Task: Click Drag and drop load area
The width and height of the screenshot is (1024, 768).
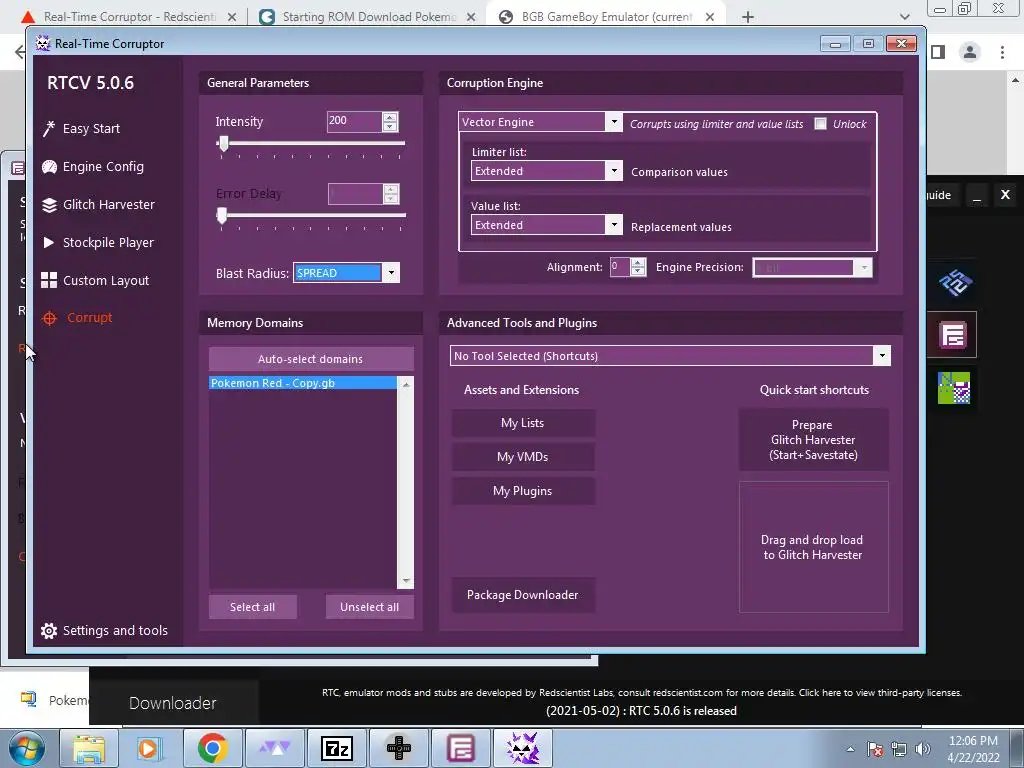Action: 813,547
